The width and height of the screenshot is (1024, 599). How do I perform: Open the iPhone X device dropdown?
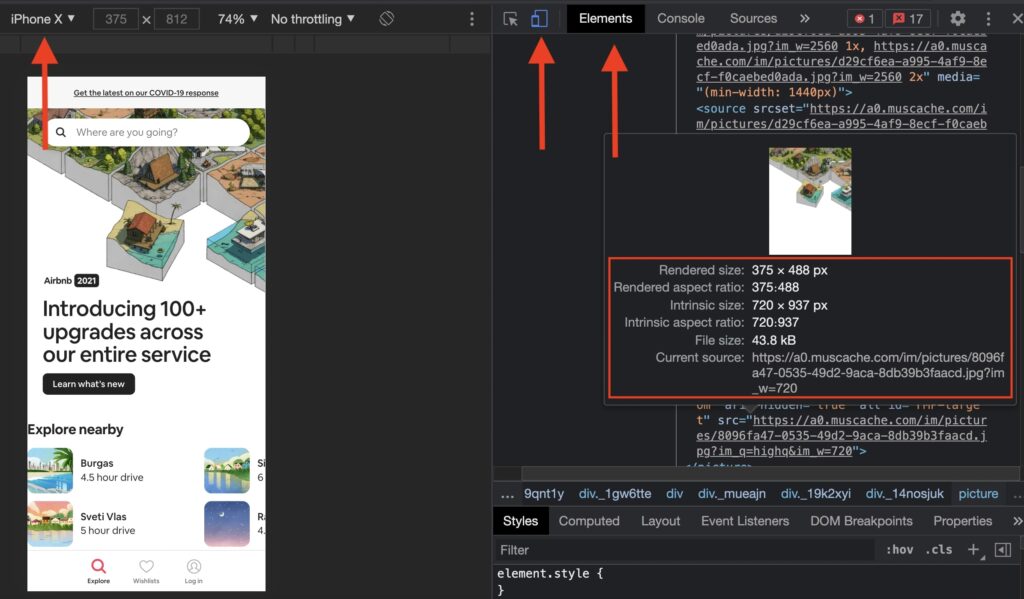point(40,18)
